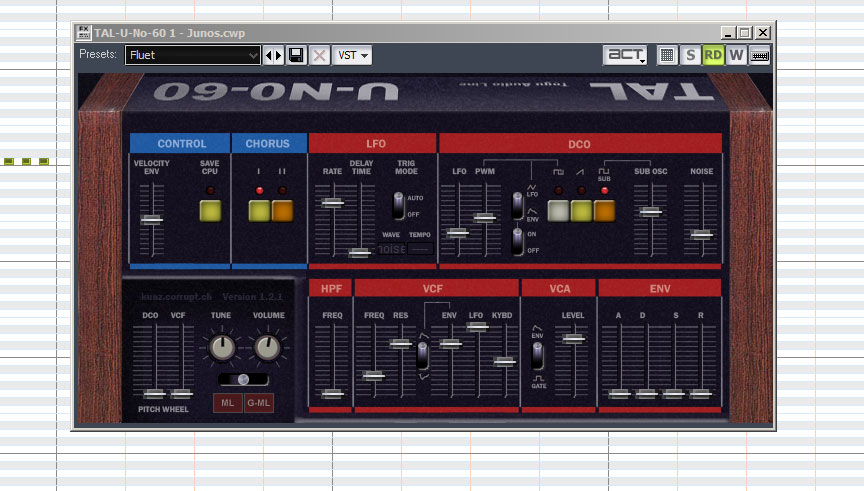The width and height of the screenshot is (864, 491).
Task: Open the keyboard icon in toolbar
Action: 760,55
